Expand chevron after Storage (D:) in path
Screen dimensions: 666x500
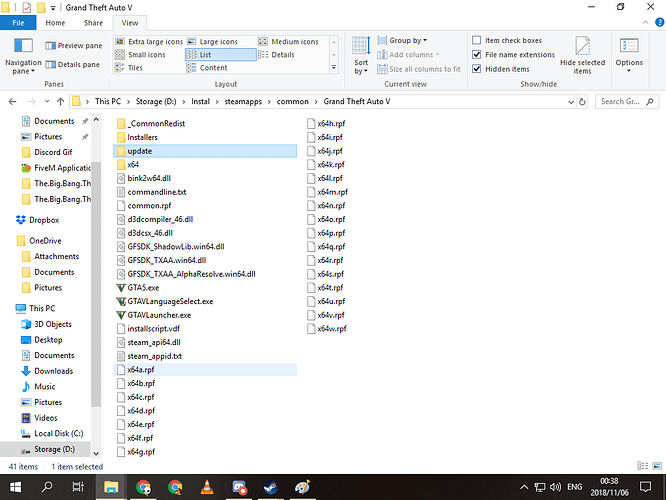click(x=183, y=102)
